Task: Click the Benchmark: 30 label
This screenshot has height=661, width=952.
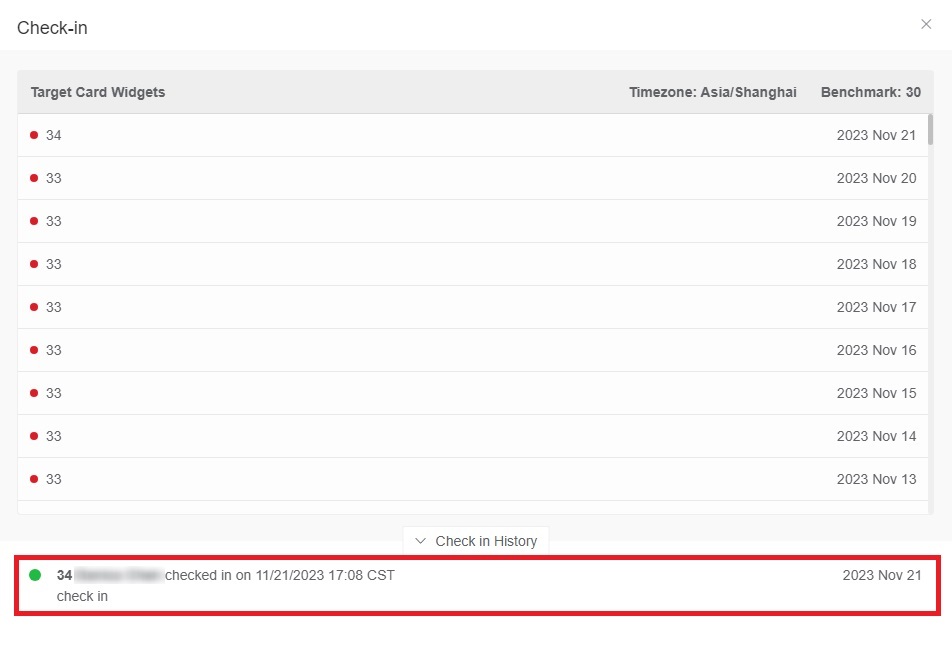Action: tap(870, 92)
